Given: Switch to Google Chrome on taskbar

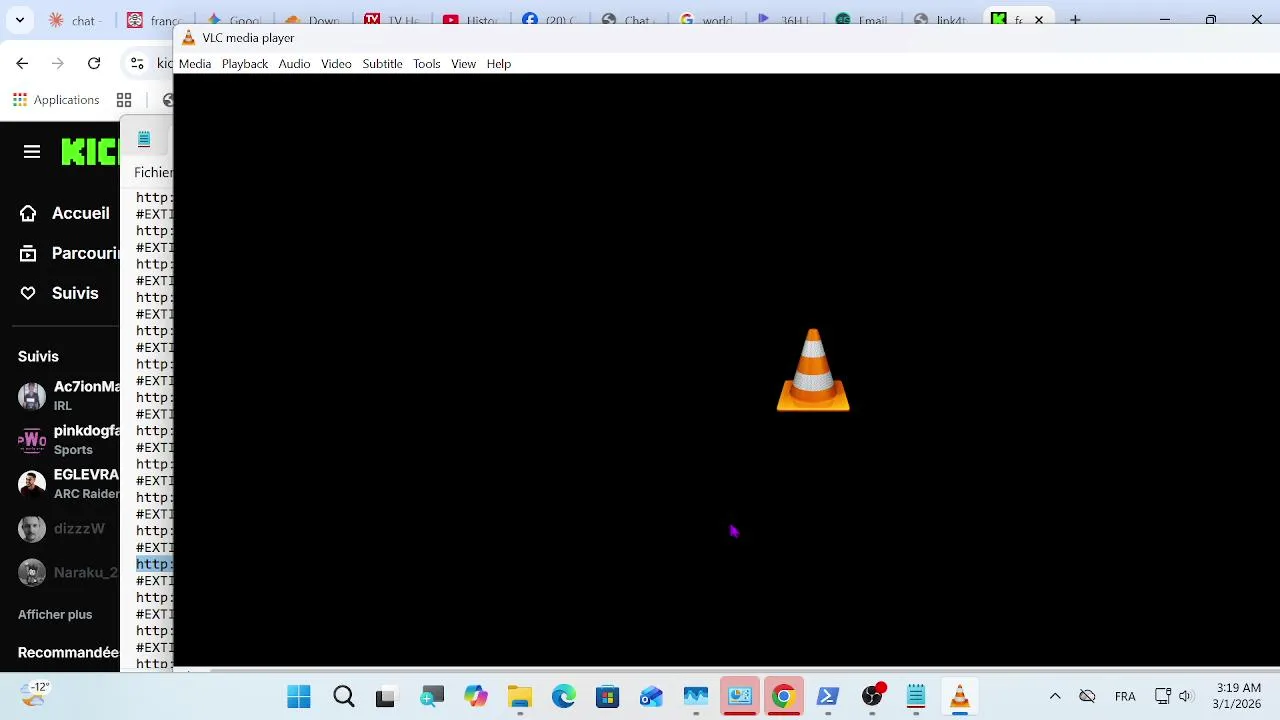Looking at the screenshot, I should [x=783, y=697].
